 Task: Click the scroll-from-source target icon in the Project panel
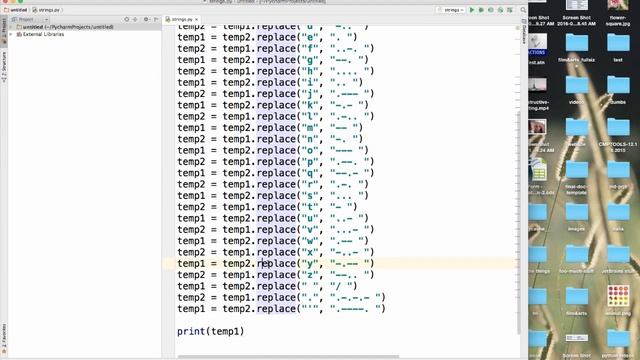(x=127, y=19)
